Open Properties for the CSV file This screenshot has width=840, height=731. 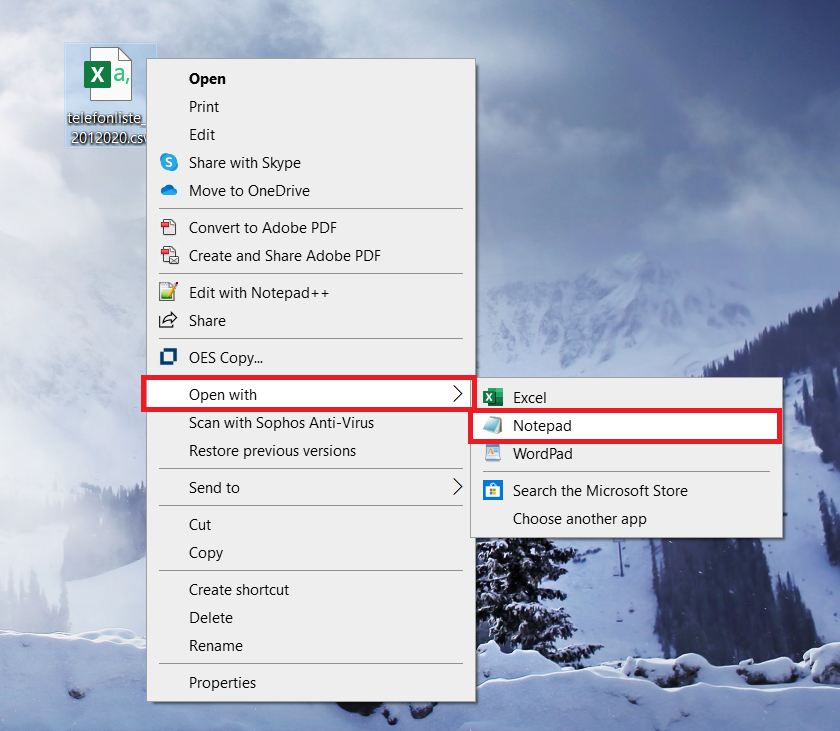tap(222, 682)
